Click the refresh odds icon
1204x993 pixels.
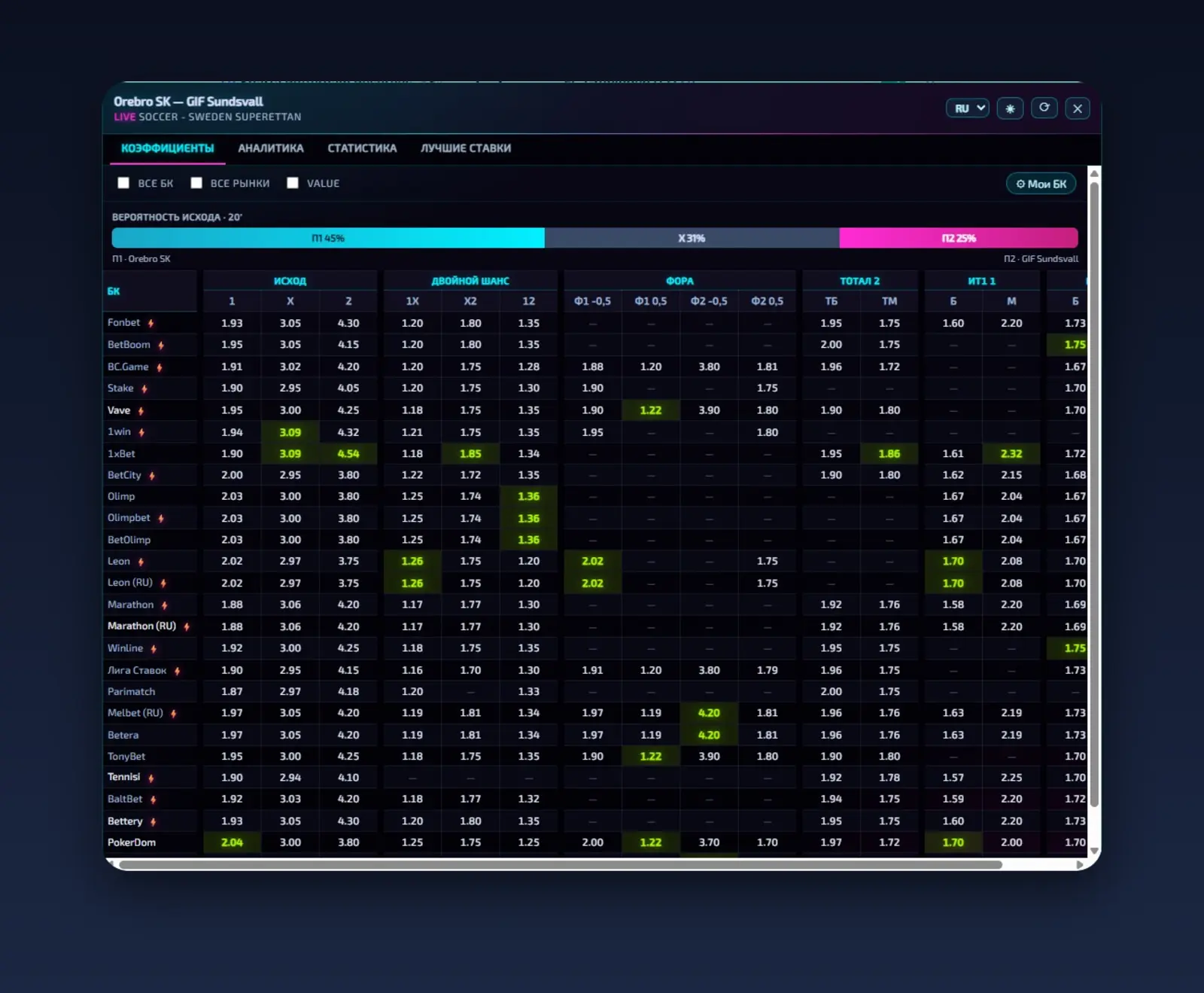[1044, 108]
